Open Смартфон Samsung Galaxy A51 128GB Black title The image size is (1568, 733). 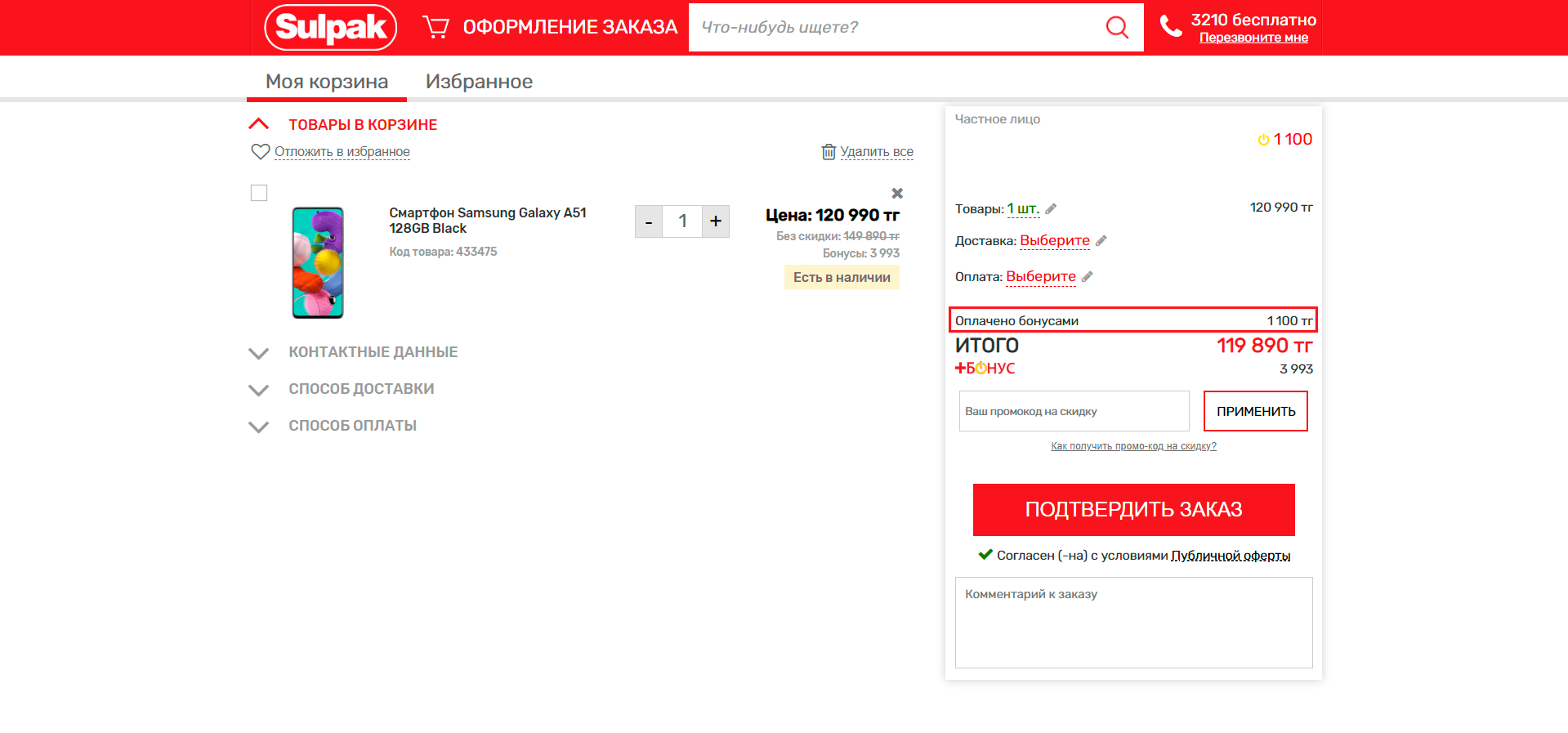[x=488, y=221]
